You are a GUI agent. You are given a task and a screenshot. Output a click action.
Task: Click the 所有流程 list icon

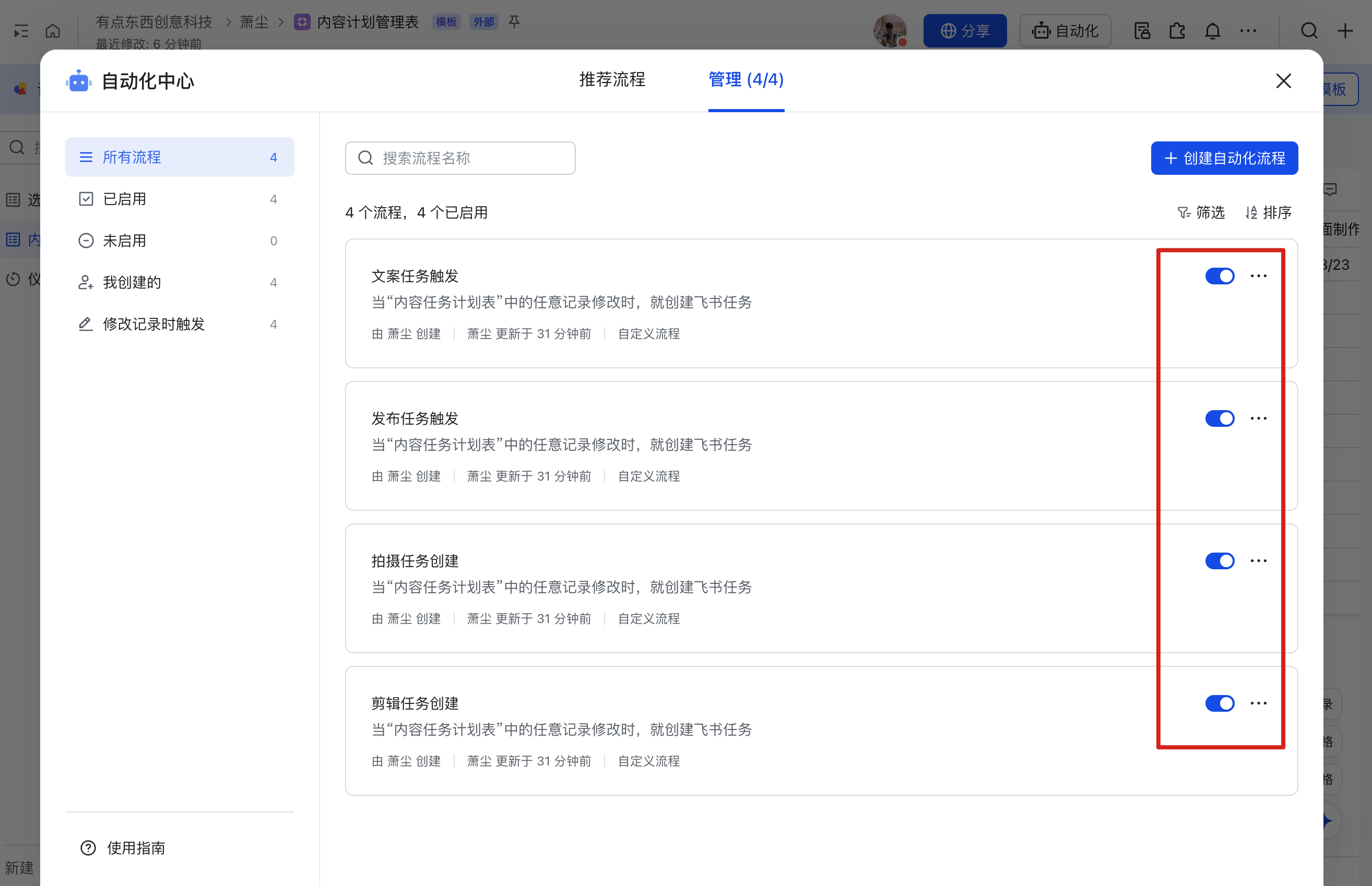(x=86, y=157)
